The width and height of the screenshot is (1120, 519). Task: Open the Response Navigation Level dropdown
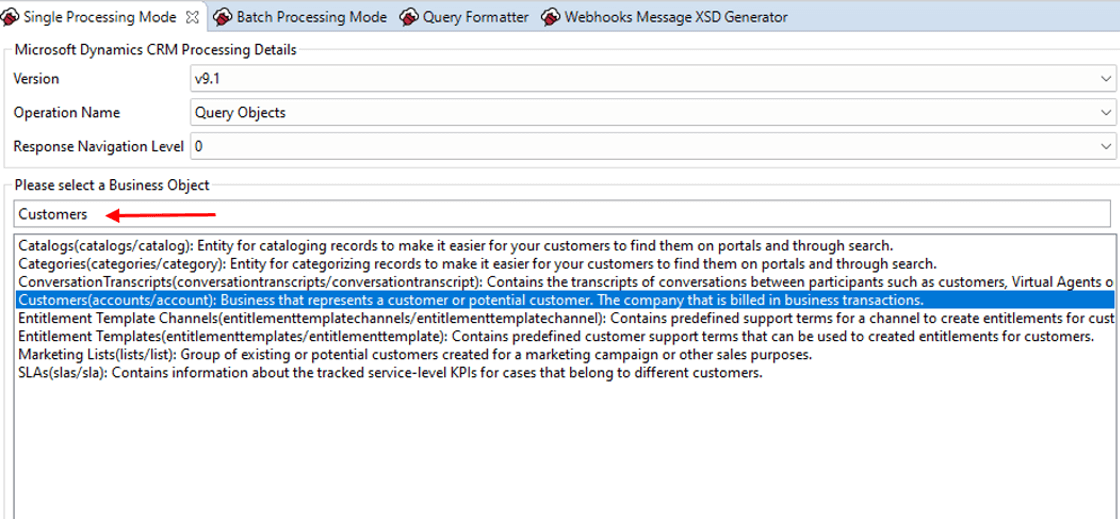(651, 147)
